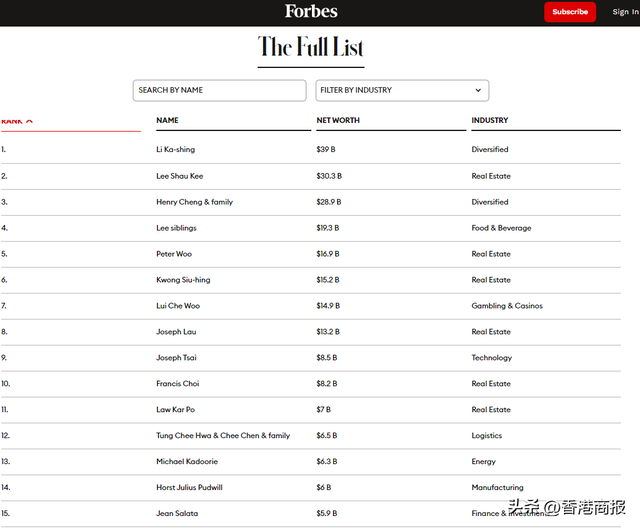Click the Rank sort arrow icon
This screenshot has height=529, width=640.
[29, 122]
